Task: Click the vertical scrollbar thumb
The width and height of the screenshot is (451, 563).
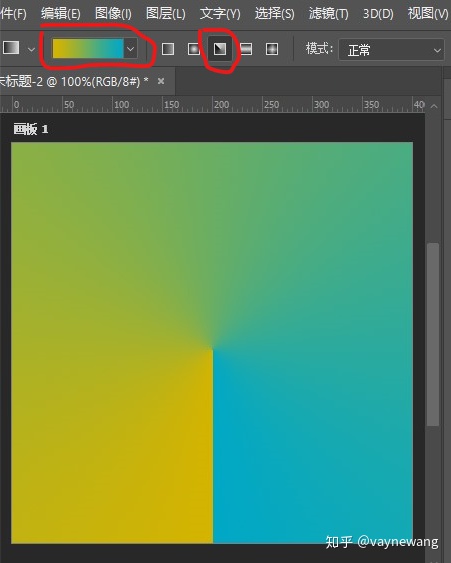Action: 433,335
